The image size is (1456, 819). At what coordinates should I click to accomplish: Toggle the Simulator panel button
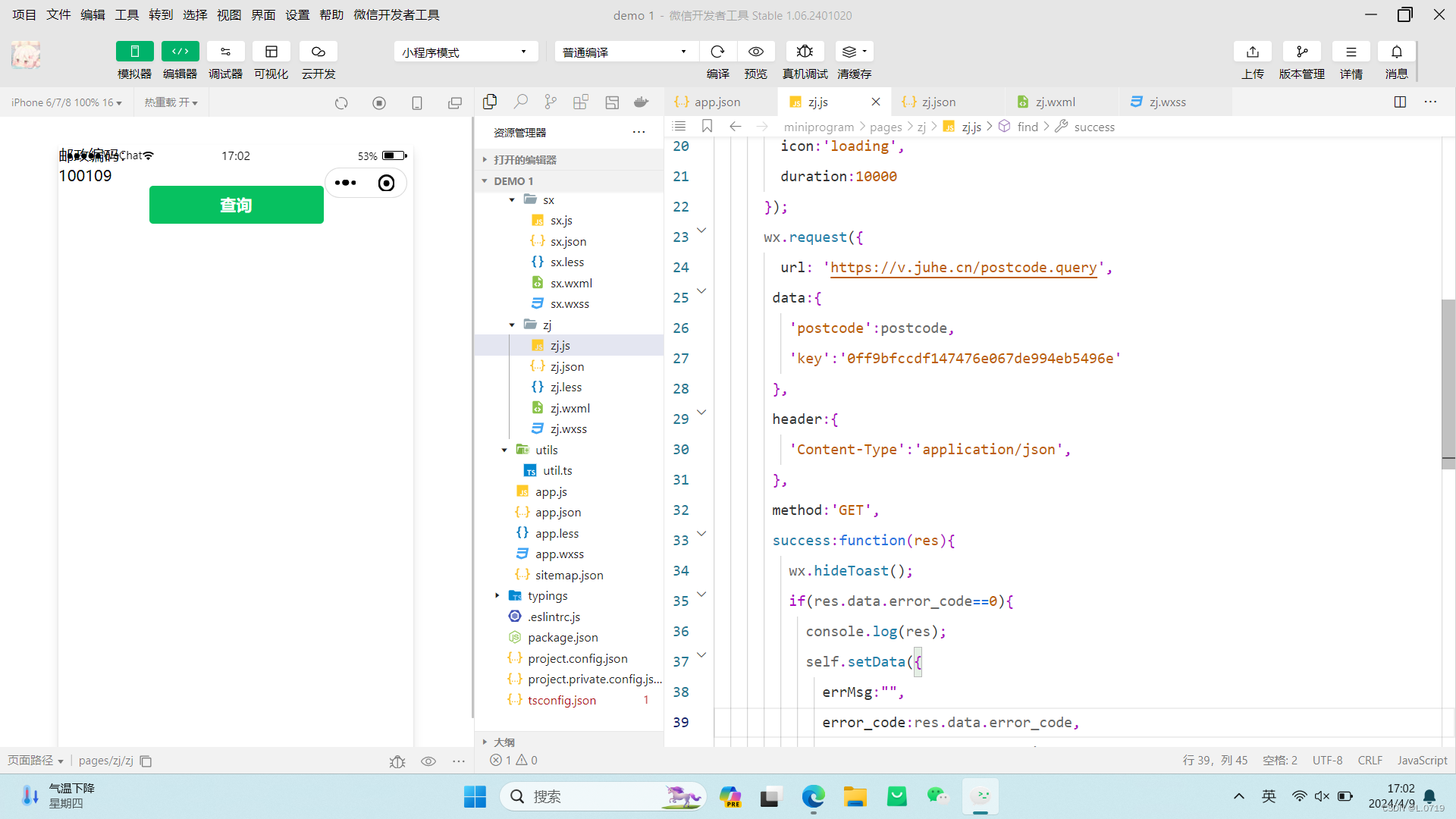point(134,52)
